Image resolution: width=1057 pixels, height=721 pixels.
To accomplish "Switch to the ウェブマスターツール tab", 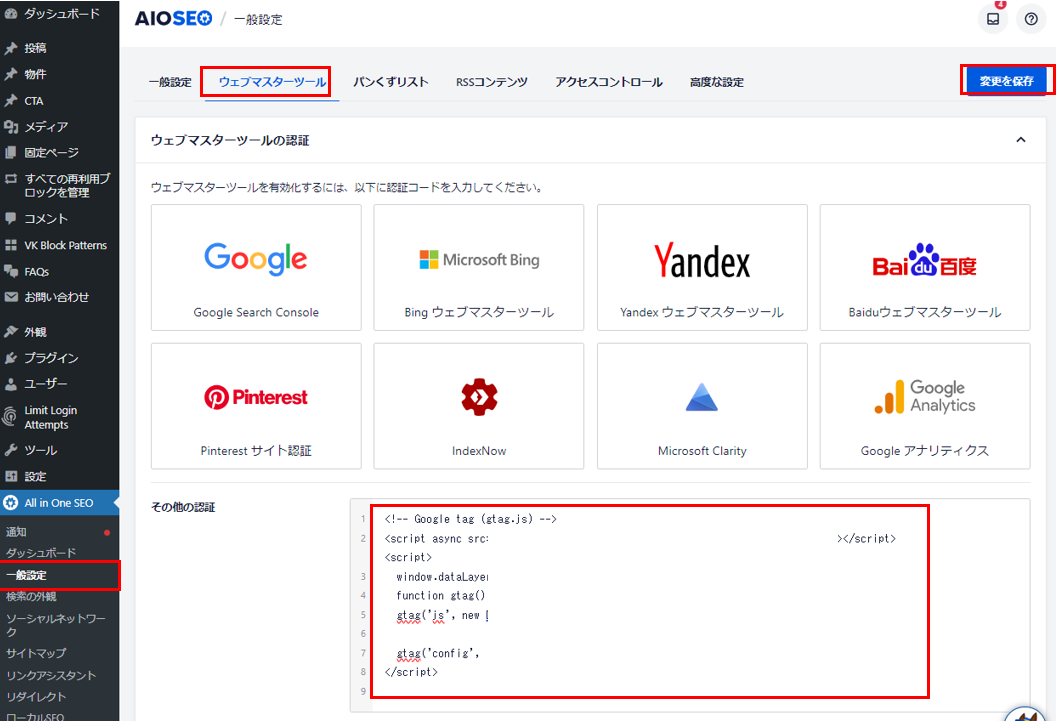I will pyautogui.click(x=272, y=82).
